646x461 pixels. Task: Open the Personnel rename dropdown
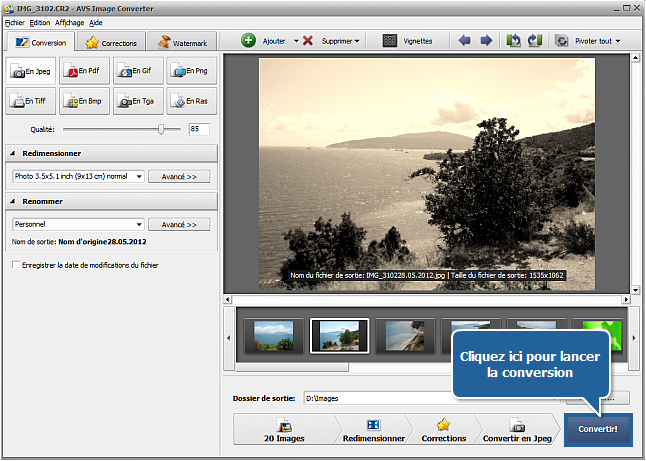click(139, 224)
